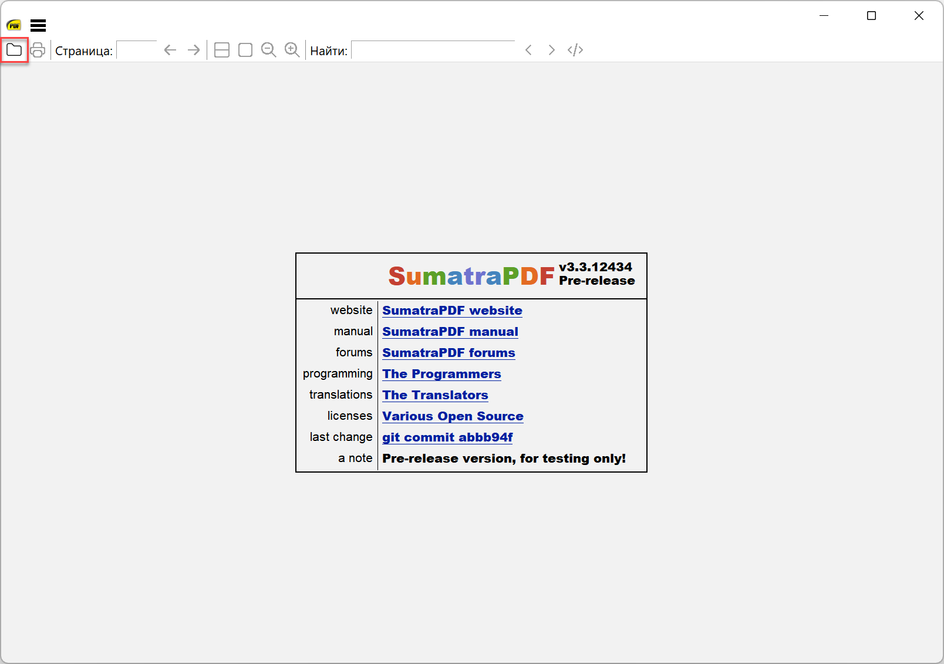Select Fit Width continuous layout icon
Image resolution: width=944 pixels, height=664 pixels.
222,50
